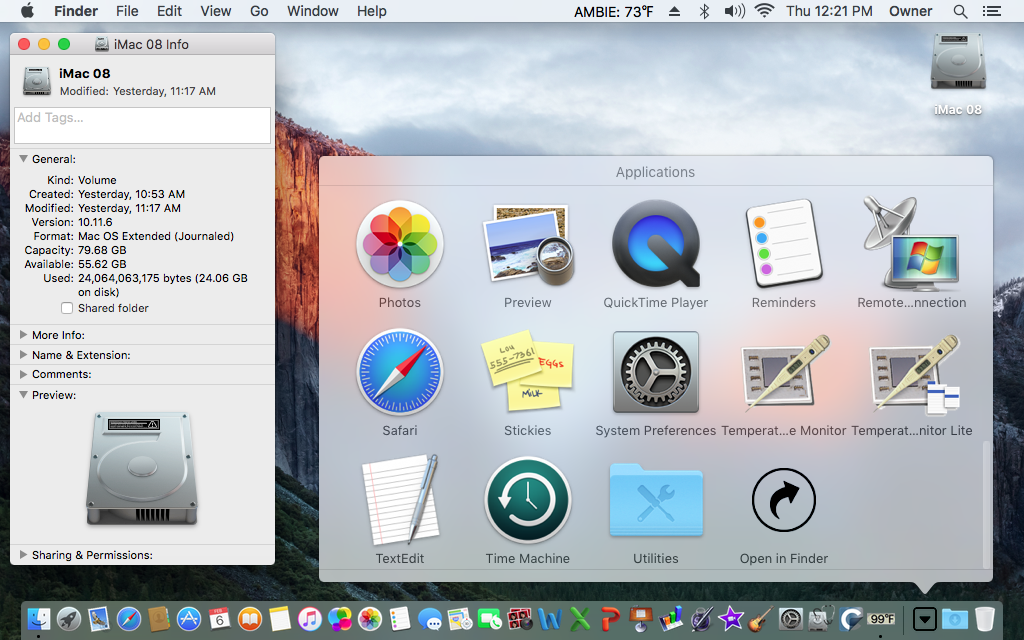The width and height of the screenshot is (1024, 640).
Task: Launch Microsoft PowerPoint from the Dock
Action: point(610,618)
